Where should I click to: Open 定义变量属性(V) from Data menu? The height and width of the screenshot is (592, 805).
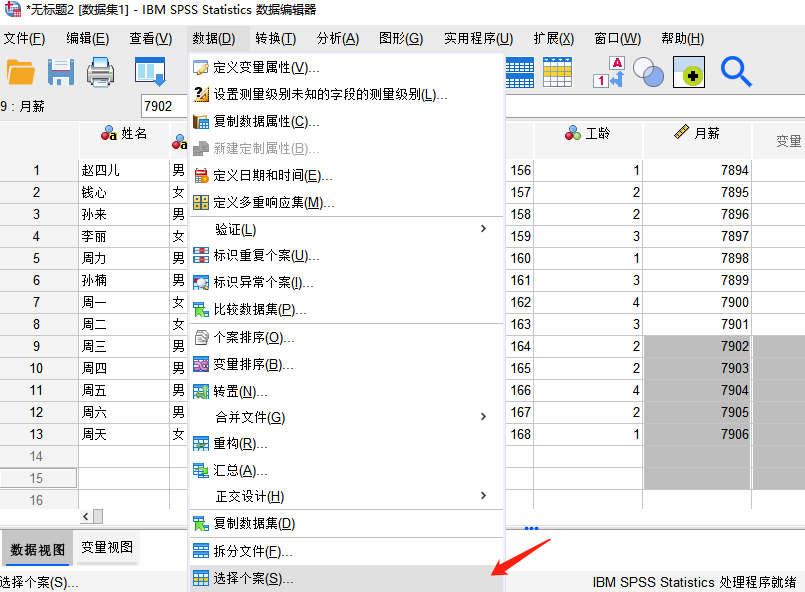[x=346, y=68]
